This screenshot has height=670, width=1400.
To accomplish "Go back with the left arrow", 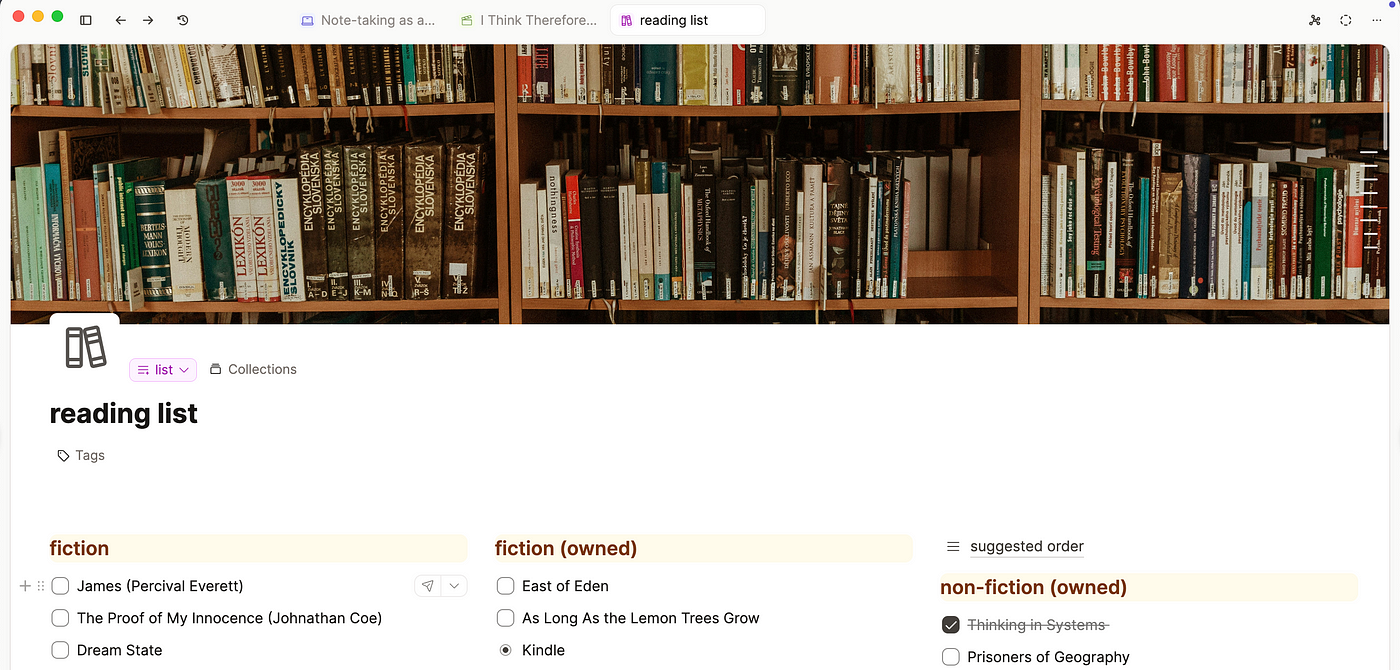I will tap(120, 20).
